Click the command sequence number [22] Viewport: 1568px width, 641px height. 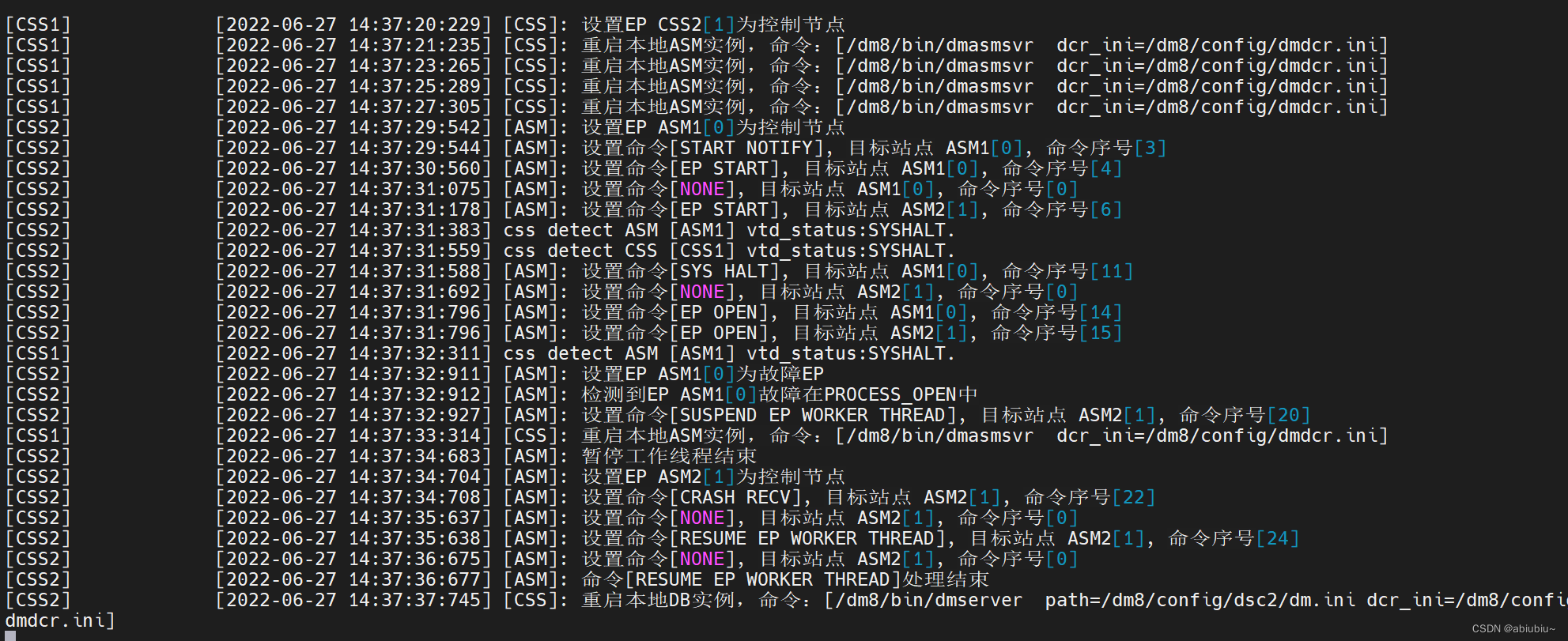coord(1134,498)
